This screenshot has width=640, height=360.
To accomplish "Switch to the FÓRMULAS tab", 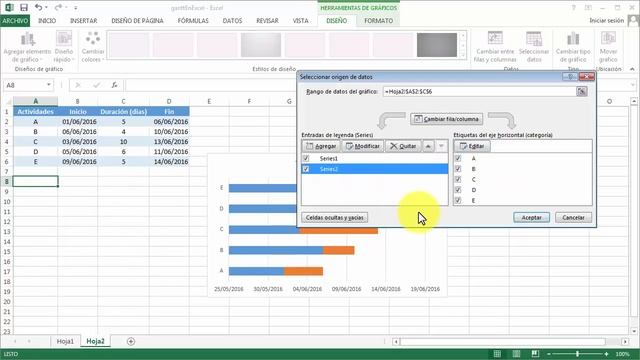I will click(193, 20).
